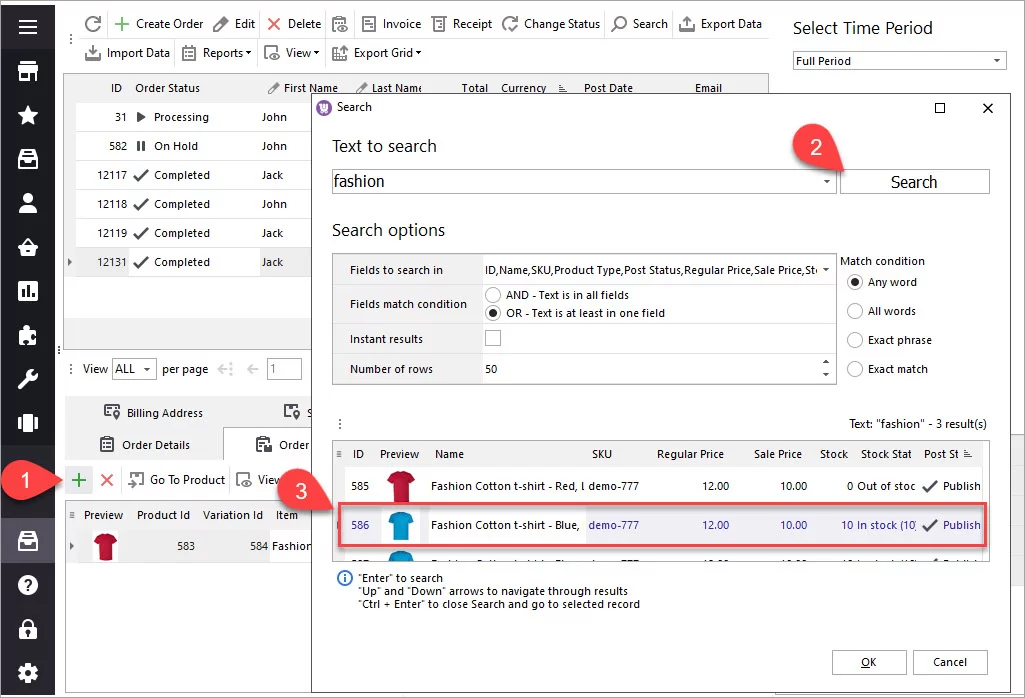The width and height of the screenshot is (1025, 698).
Task: Click the refresh icon in toolbar
Action: click(93, 24)
